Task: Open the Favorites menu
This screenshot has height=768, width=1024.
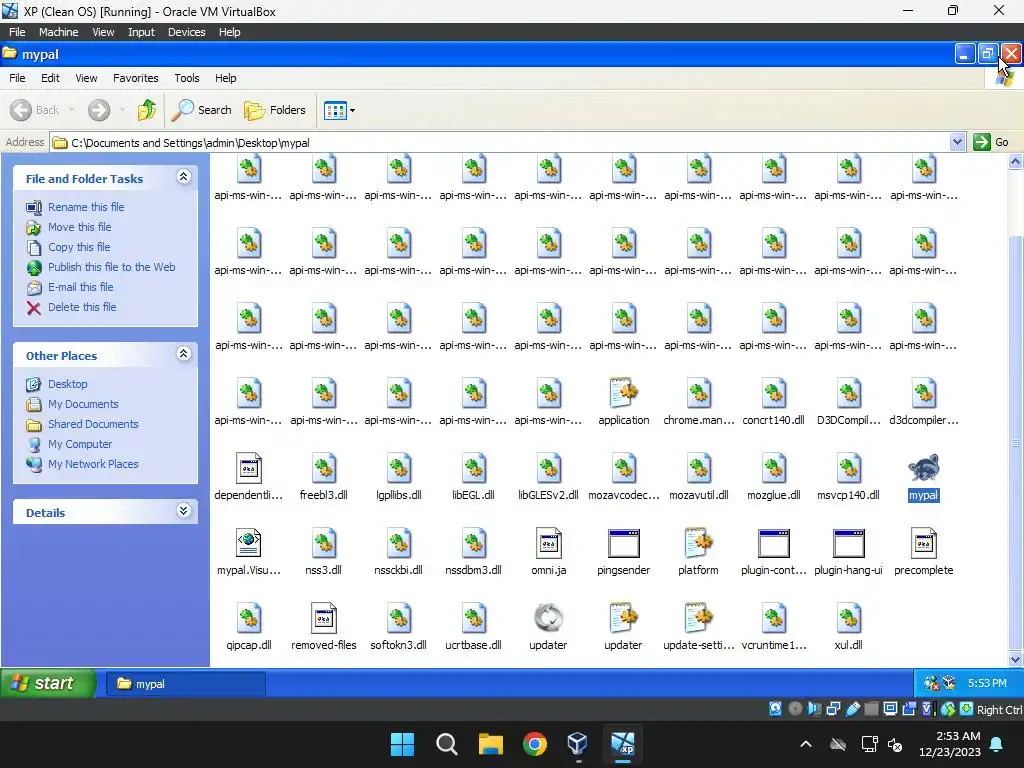Action: (135, 78)
